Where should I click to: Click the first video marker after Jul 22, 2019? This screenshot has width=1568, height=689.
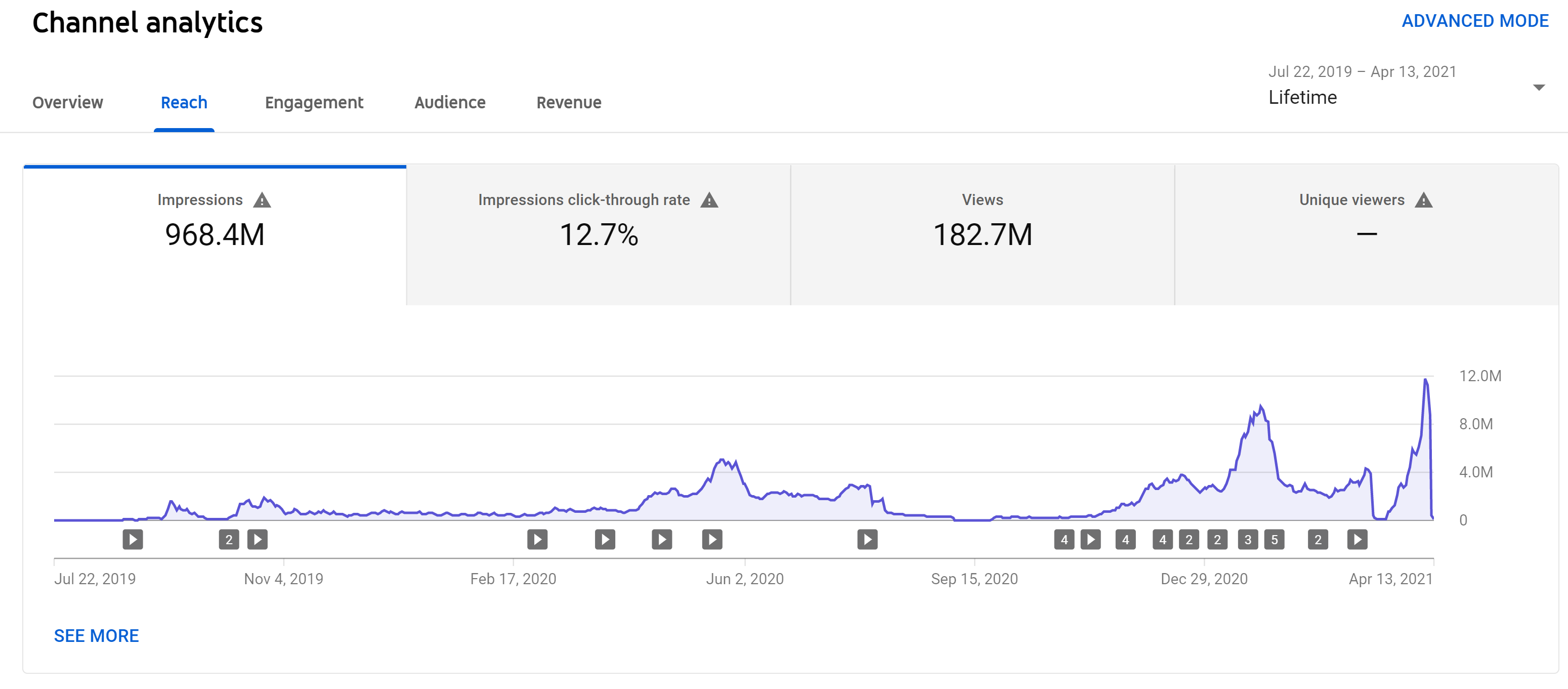(133, 539)
